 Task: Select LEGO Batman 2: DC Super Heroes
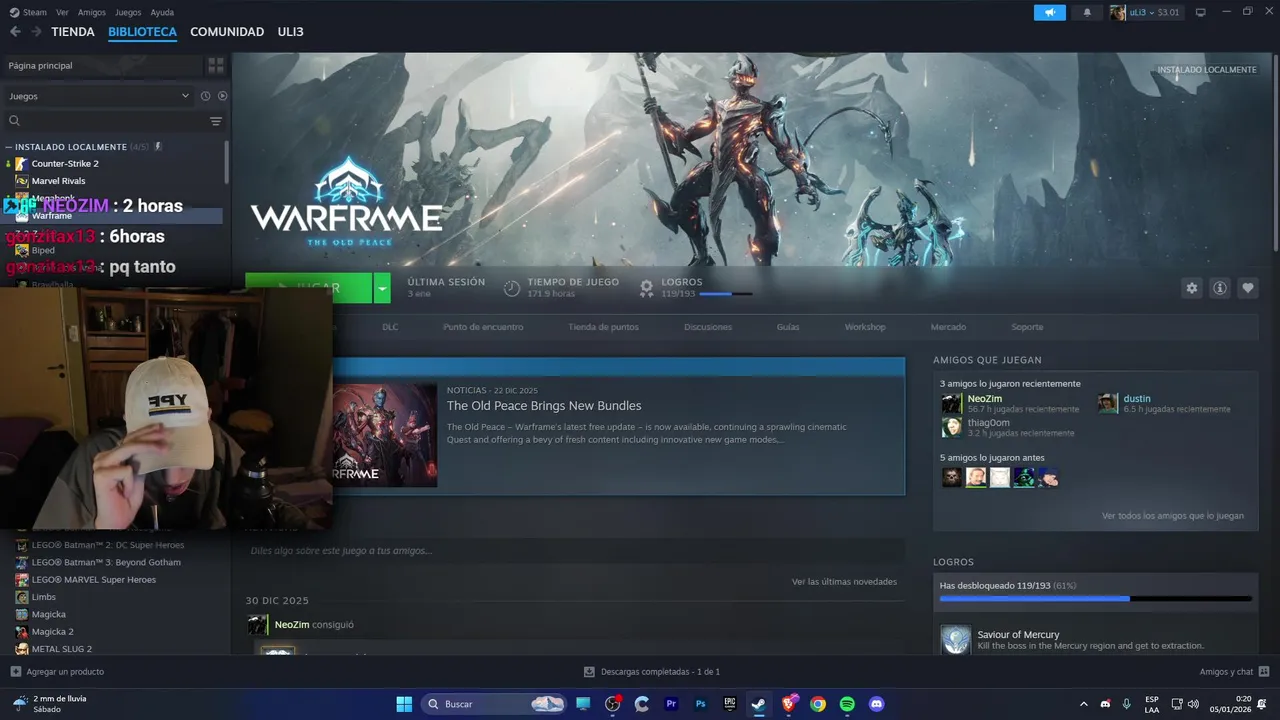point(108,545)
